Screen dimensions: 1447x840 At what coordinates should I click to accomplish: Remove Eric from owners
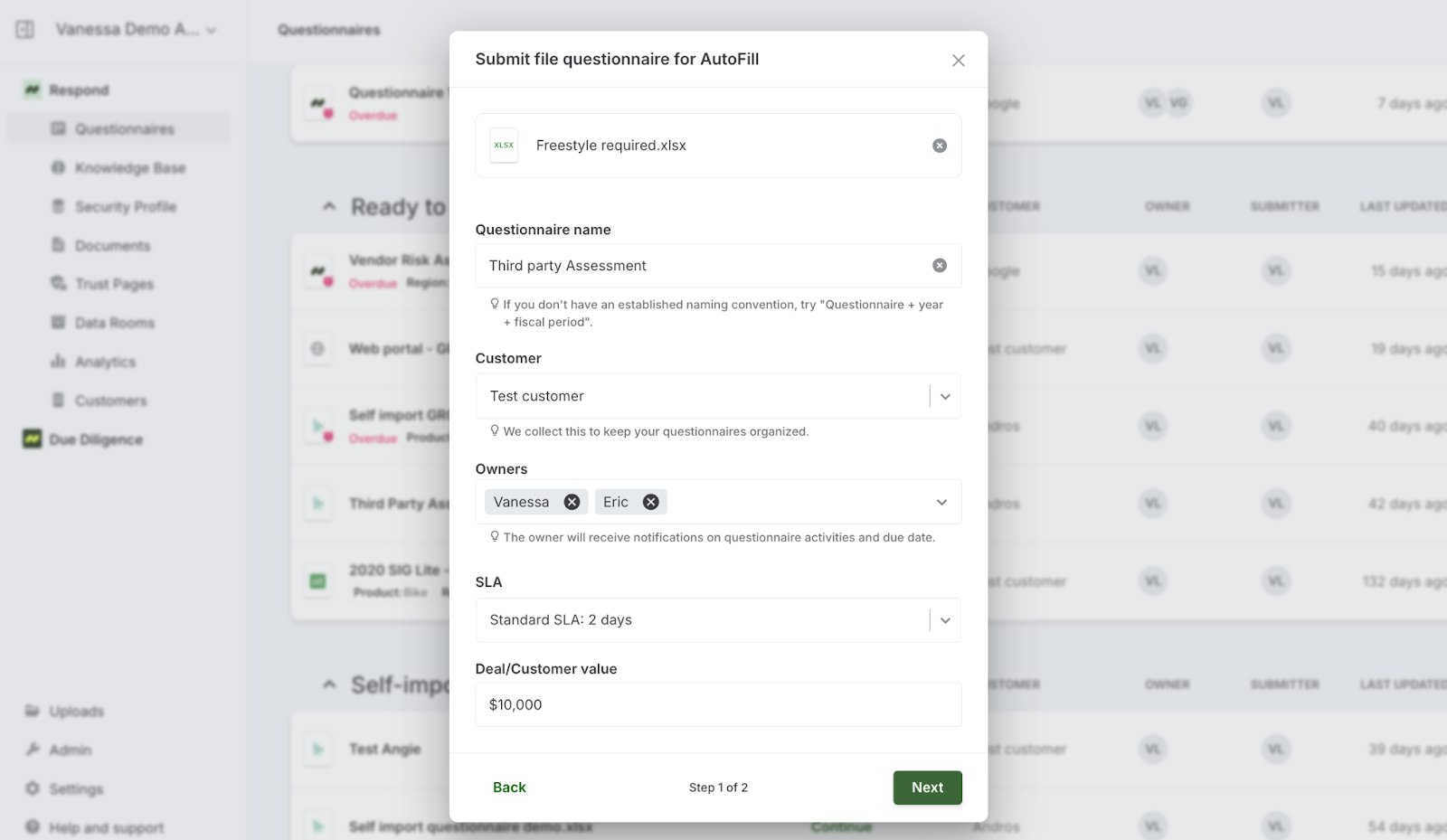(x=650, y=502)
